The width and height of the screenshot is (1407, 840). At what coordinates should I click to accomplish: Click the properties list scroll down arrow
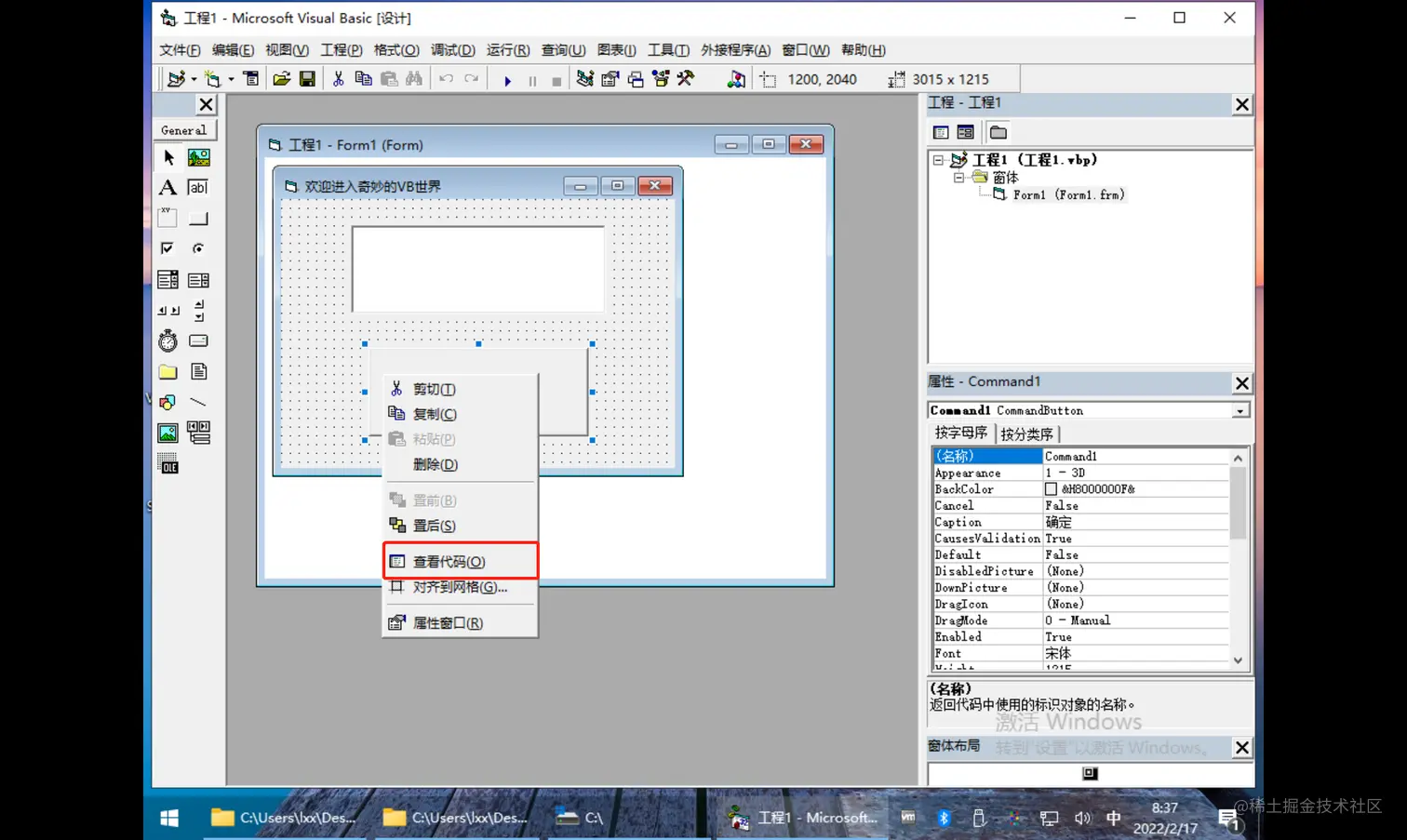click(1238, 660)
